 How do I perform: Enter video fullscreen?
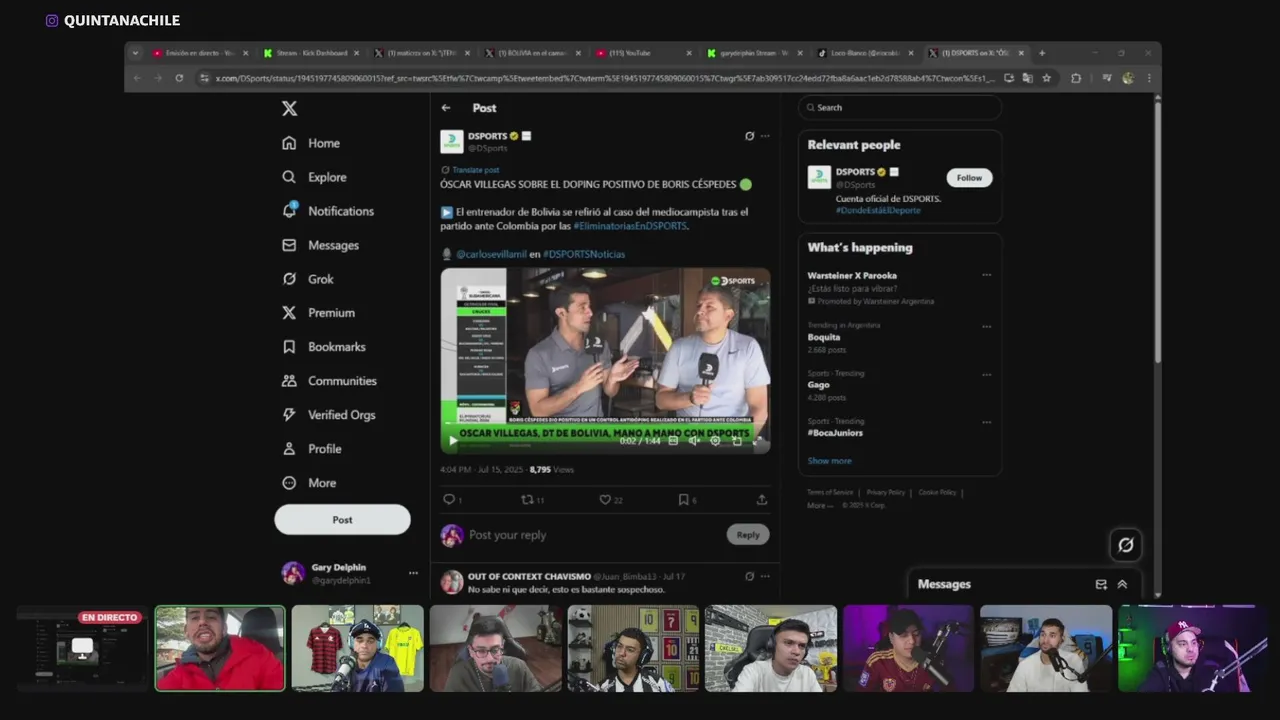[x=757, y=440]
